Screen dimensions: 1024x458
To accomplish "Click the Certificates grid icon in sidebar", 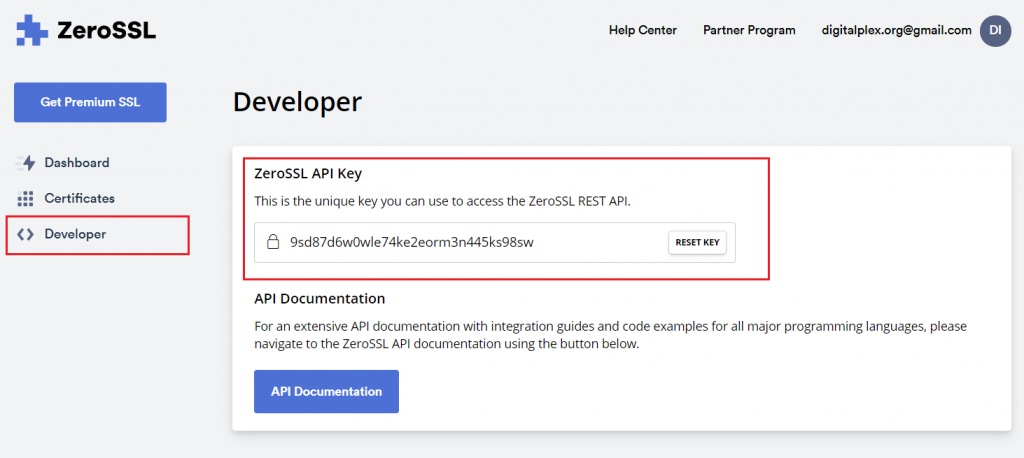I will click(x=26, y=199).
